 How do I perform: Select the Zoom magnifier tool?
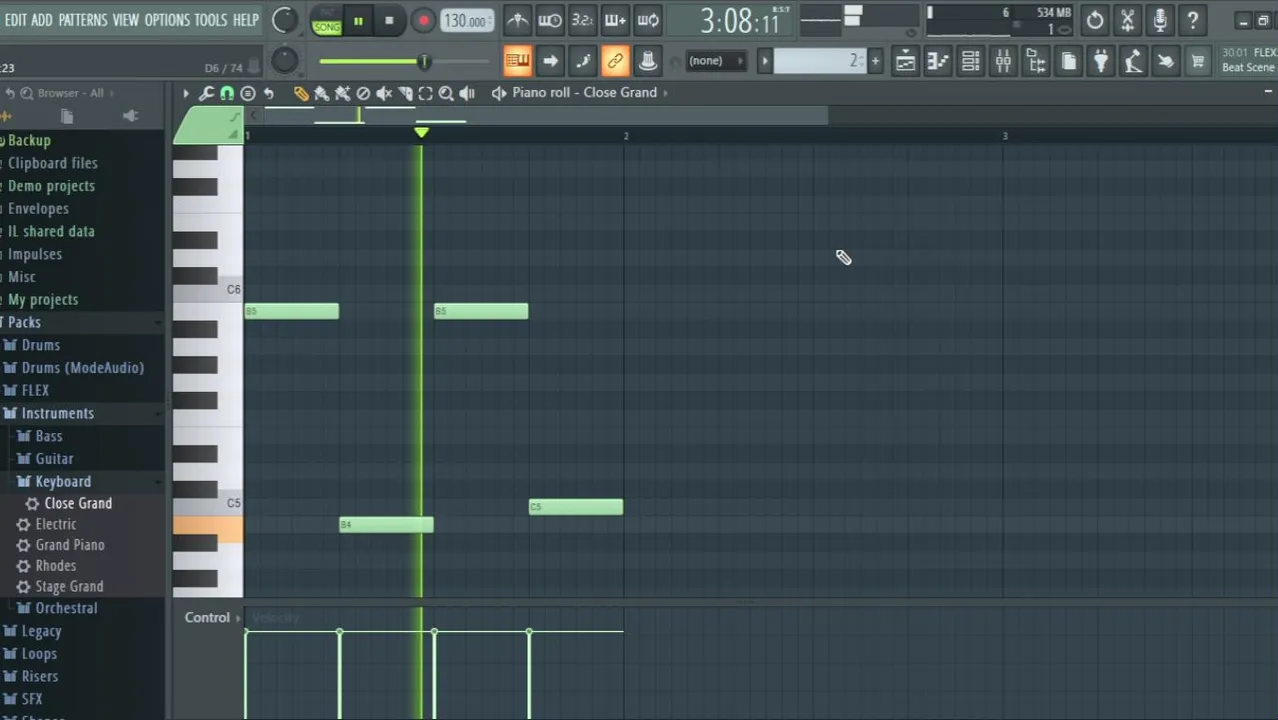pos(446,93)
